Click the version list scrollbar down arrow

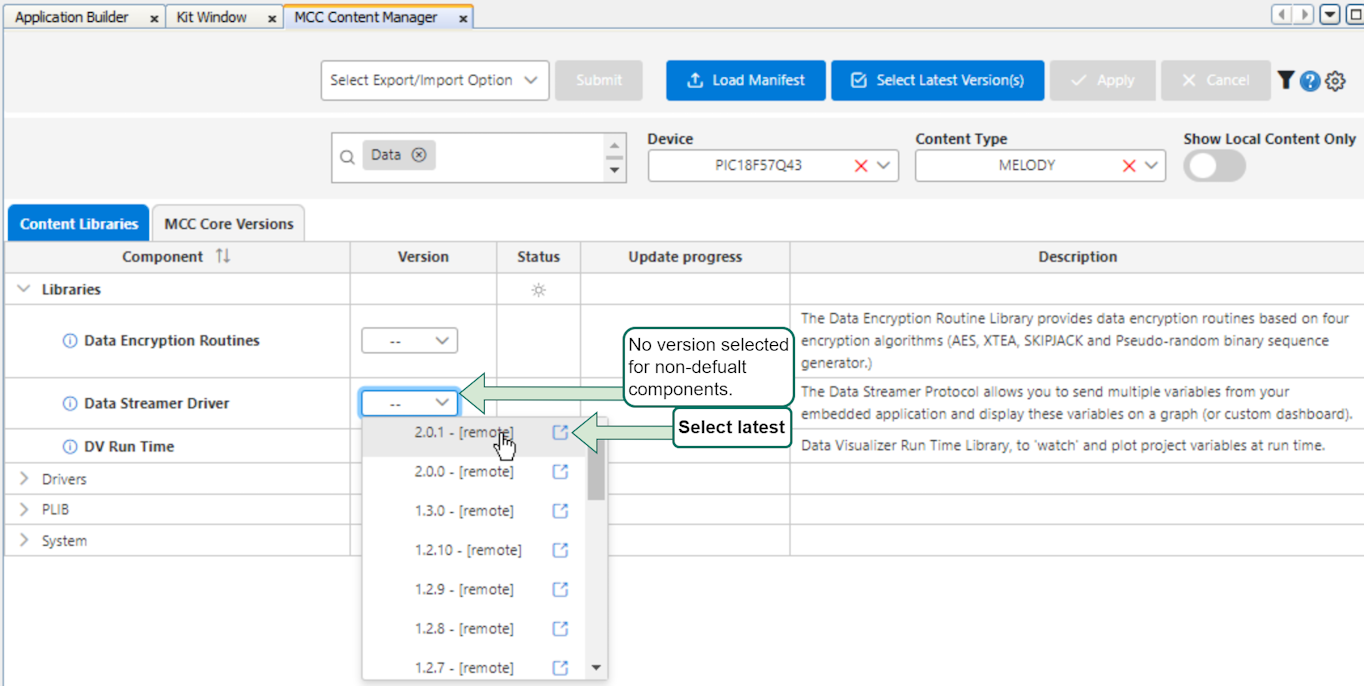pyautogui.click(x=596, y=667)
